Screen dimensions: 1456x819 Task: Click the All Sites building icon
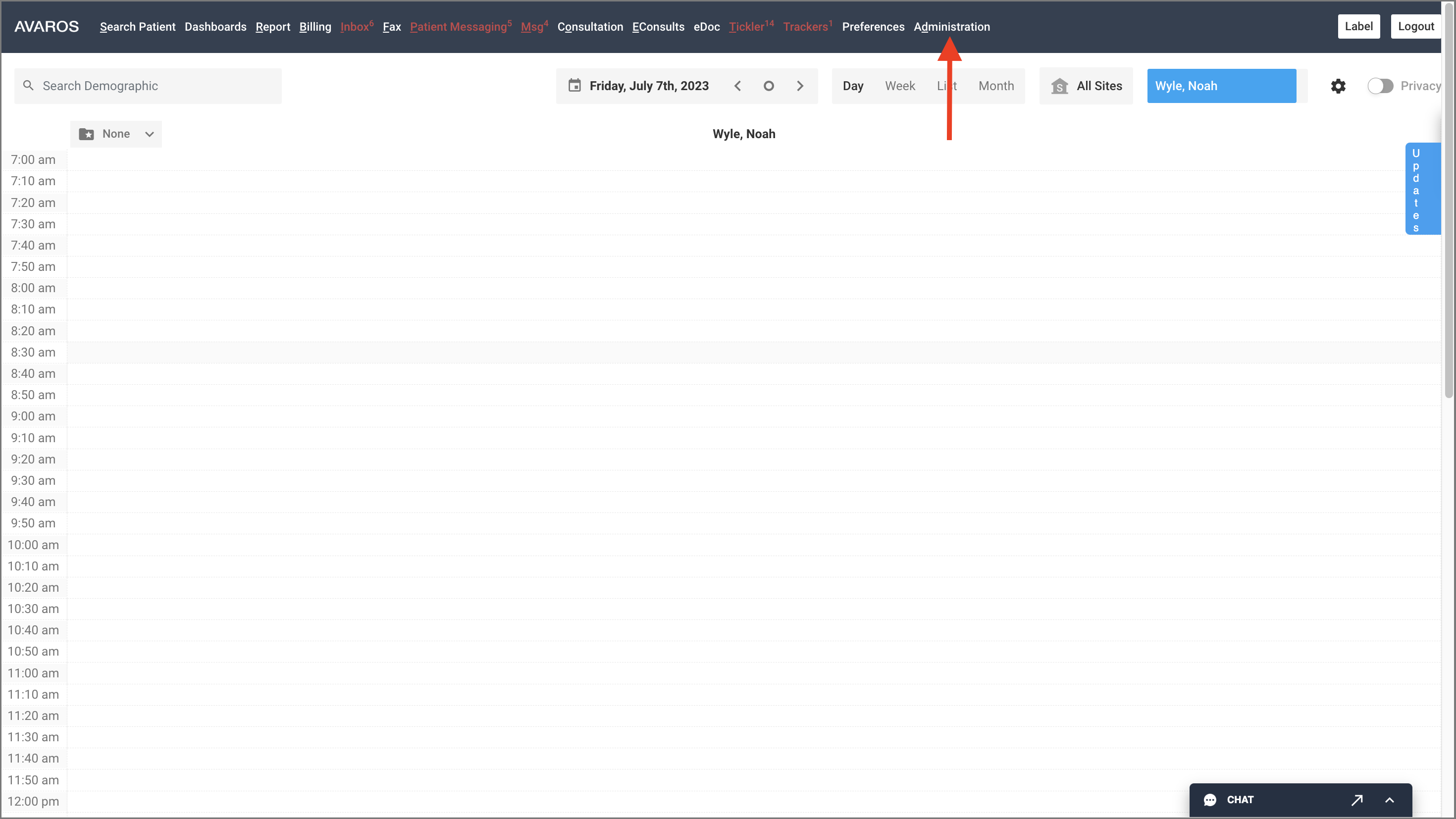[1059, 87]
